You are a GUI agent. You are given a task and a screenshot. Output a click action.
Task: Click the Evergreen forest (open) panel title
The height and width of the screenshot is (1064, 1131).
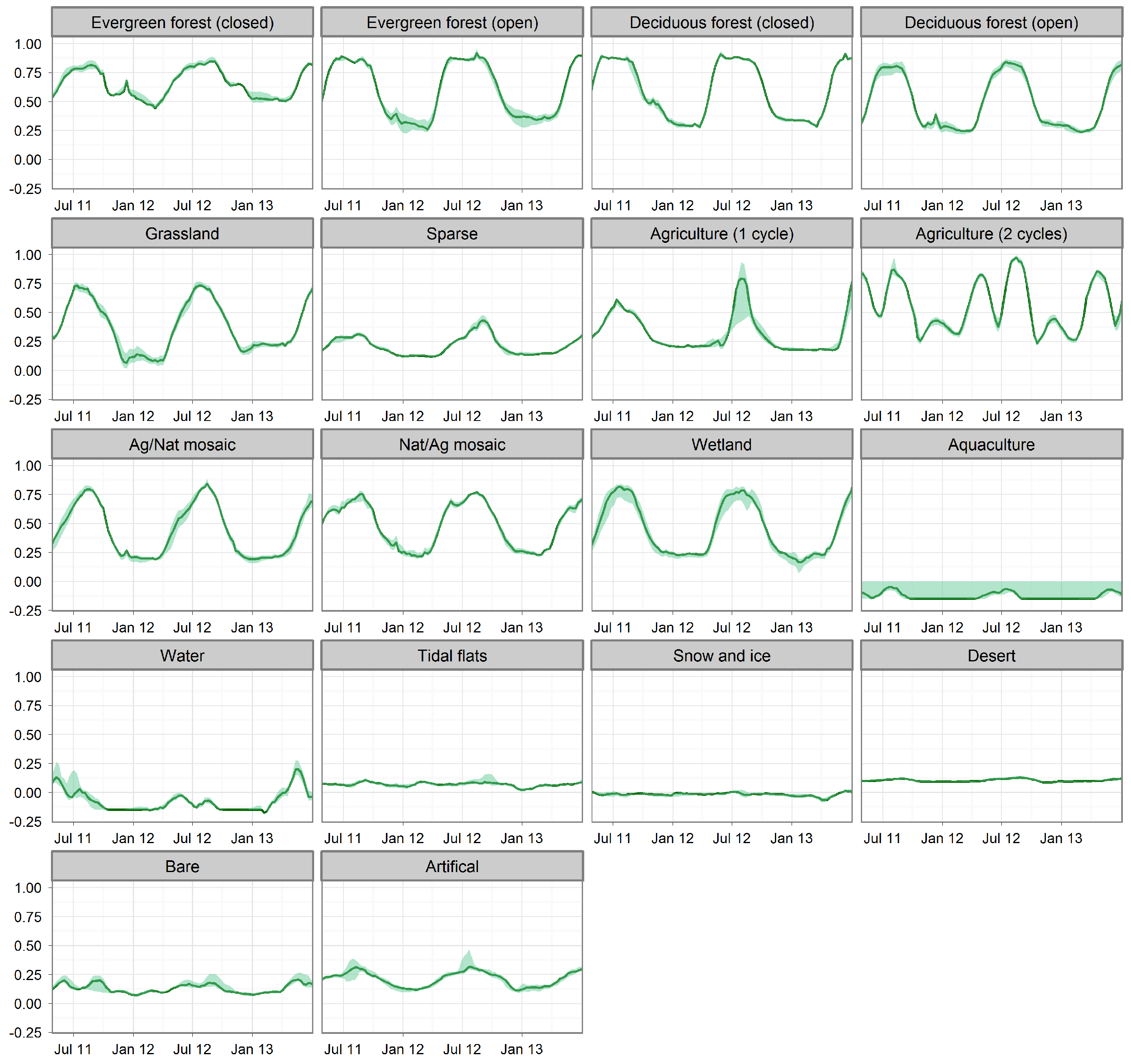[x=452, y=23]
